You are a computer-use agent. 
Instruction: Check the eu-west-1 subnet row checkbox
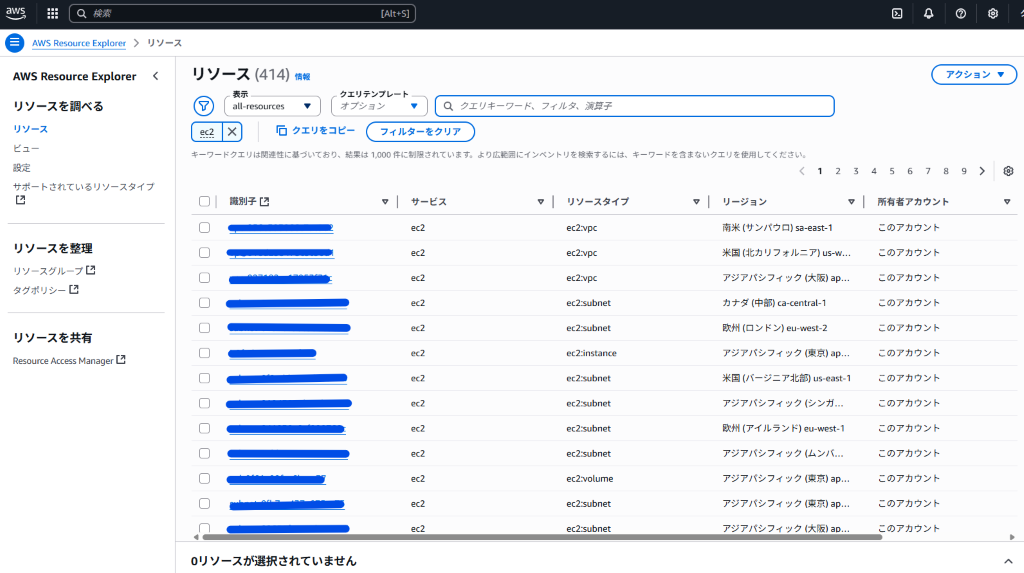point(204,428)
